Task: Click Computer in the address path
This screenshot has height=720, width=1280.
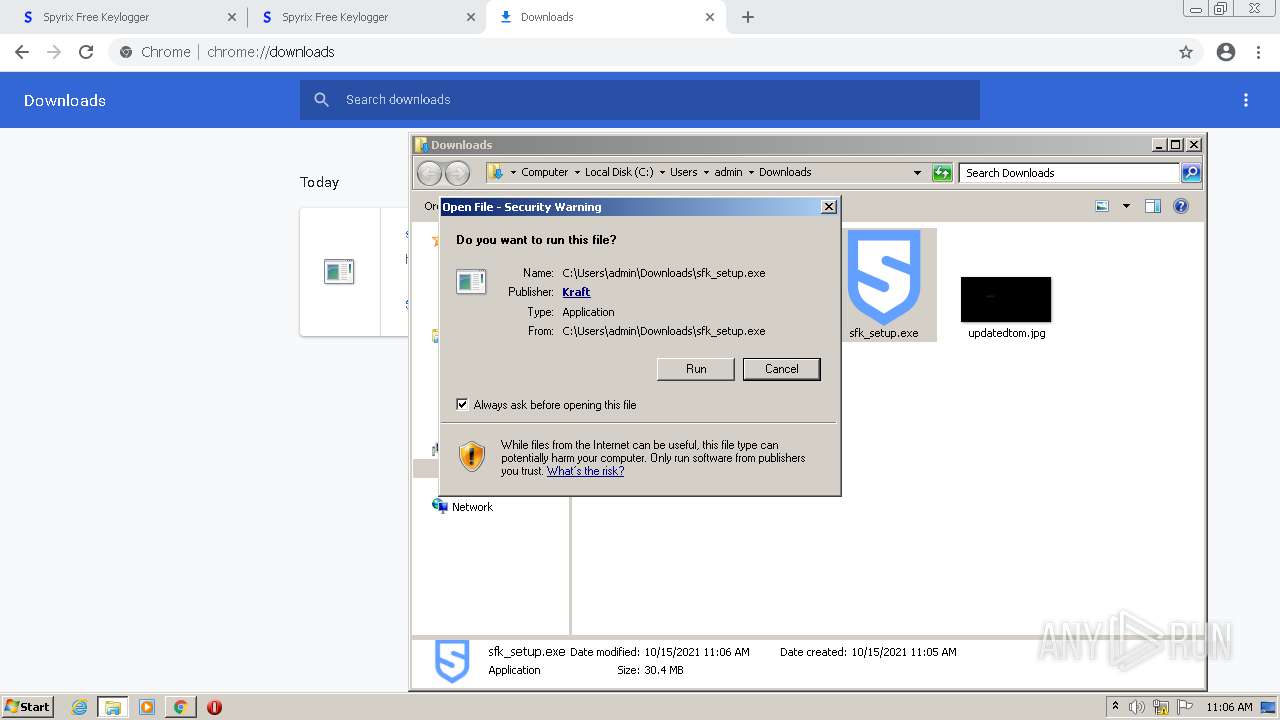Action: coord(544,172)
